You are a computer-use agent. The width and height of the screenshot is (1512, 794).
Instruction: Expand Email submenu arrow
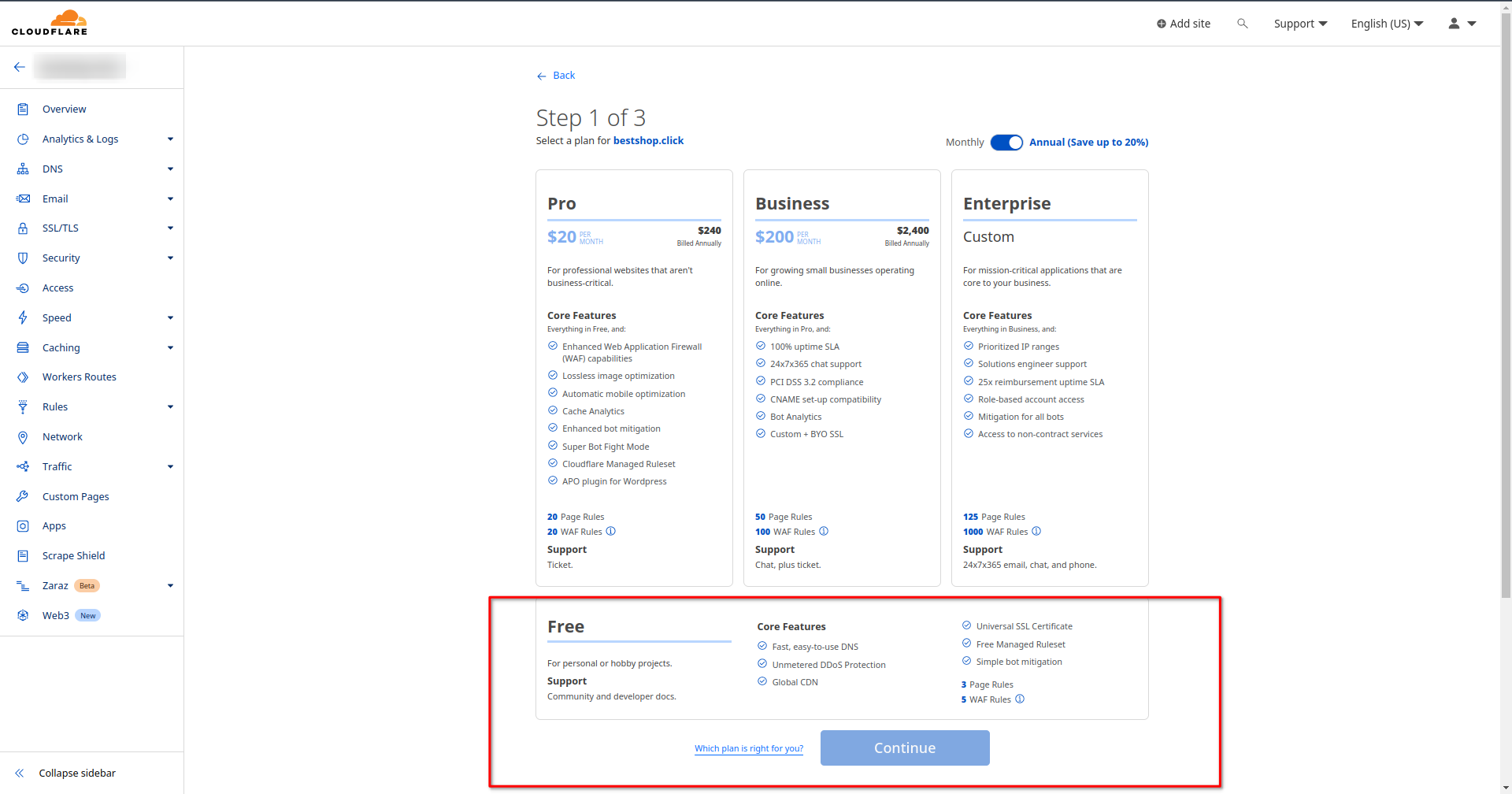point(170,199)
